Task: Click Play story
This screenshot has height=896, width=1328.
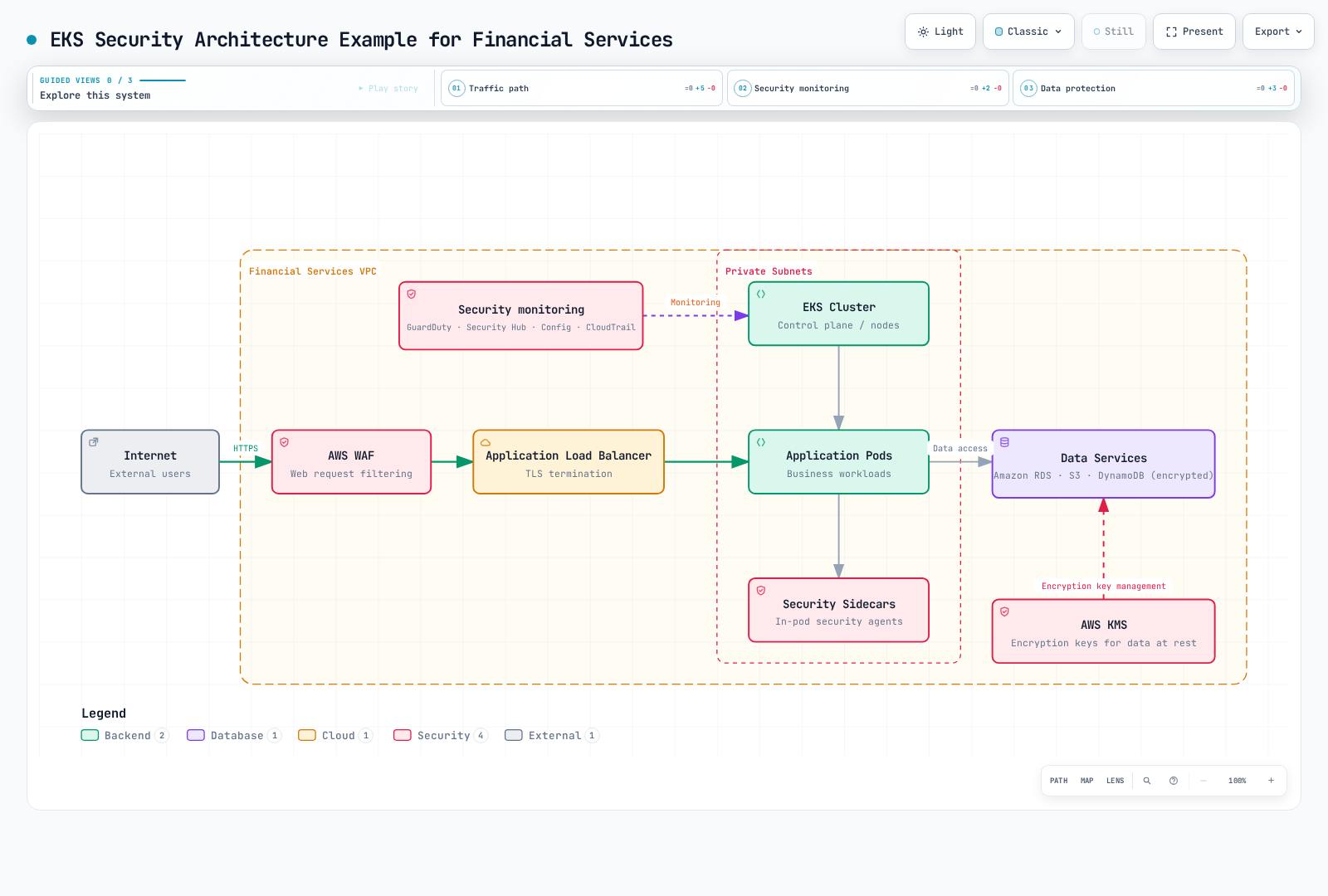Action: click(388, 88)
